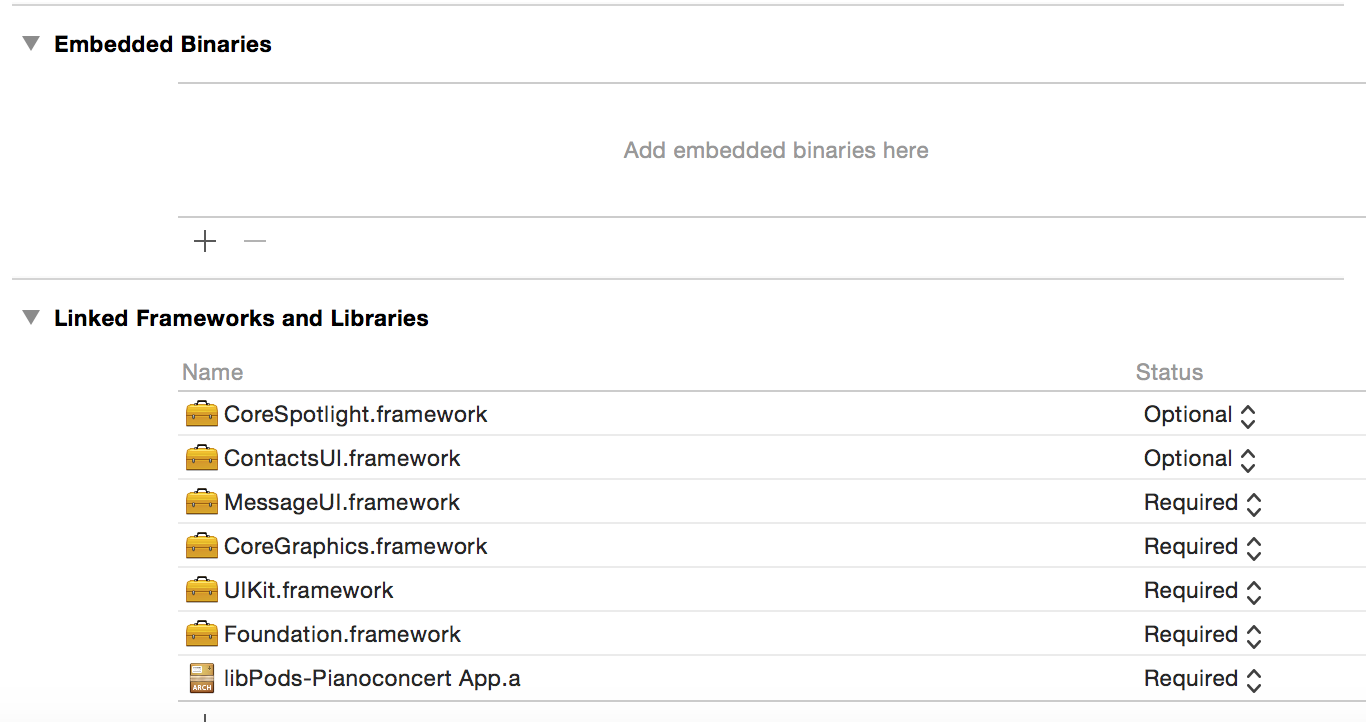
Task: Open status popup for libPods-Pianoconcert App.a
Action: tap(1202, 679)
